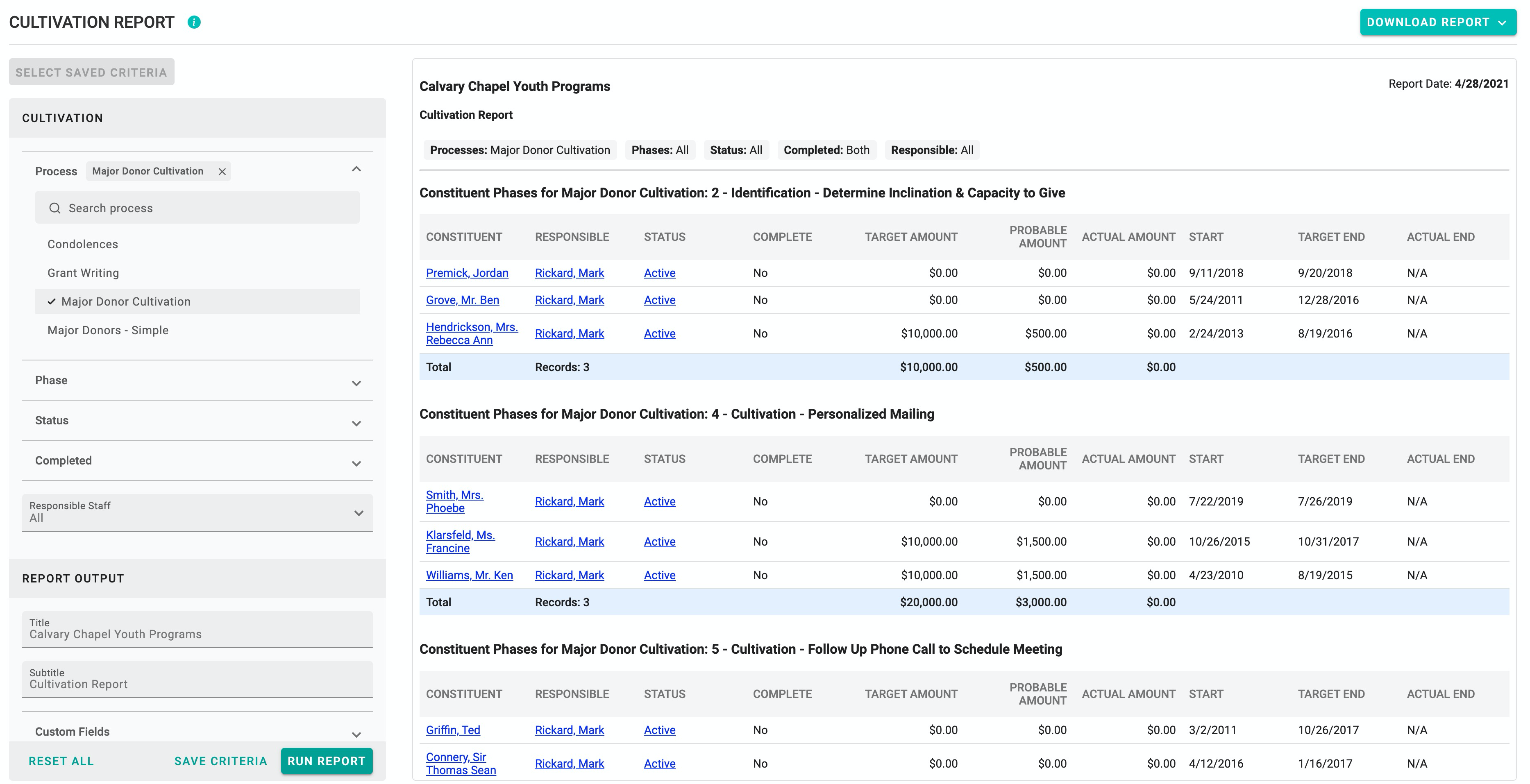Edit the report Subtitle field
Screen dimensions: 1530x784
click(197, 679)
